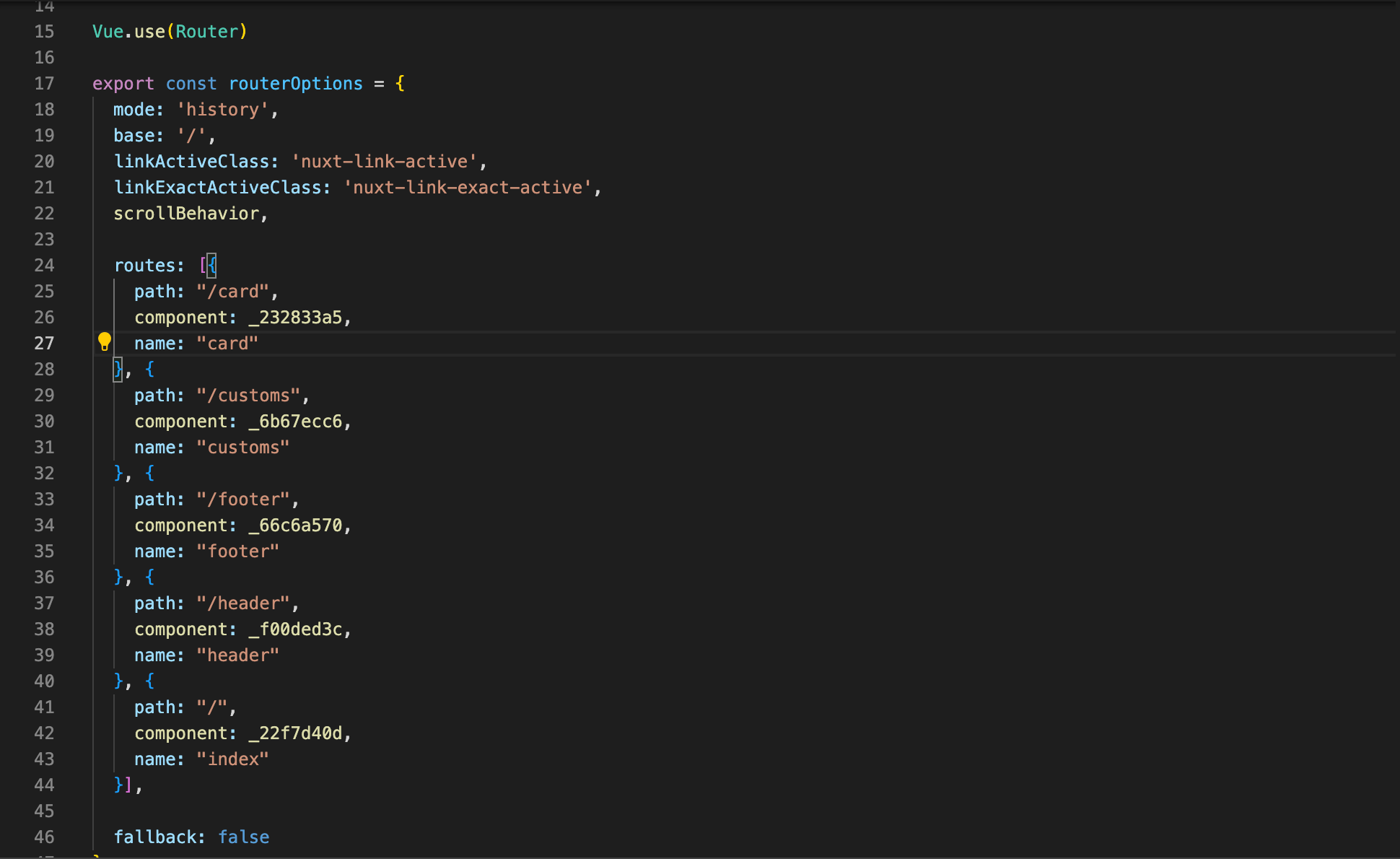Click the scrollBehavior property
1400x859 pixels.
[186, 214]
